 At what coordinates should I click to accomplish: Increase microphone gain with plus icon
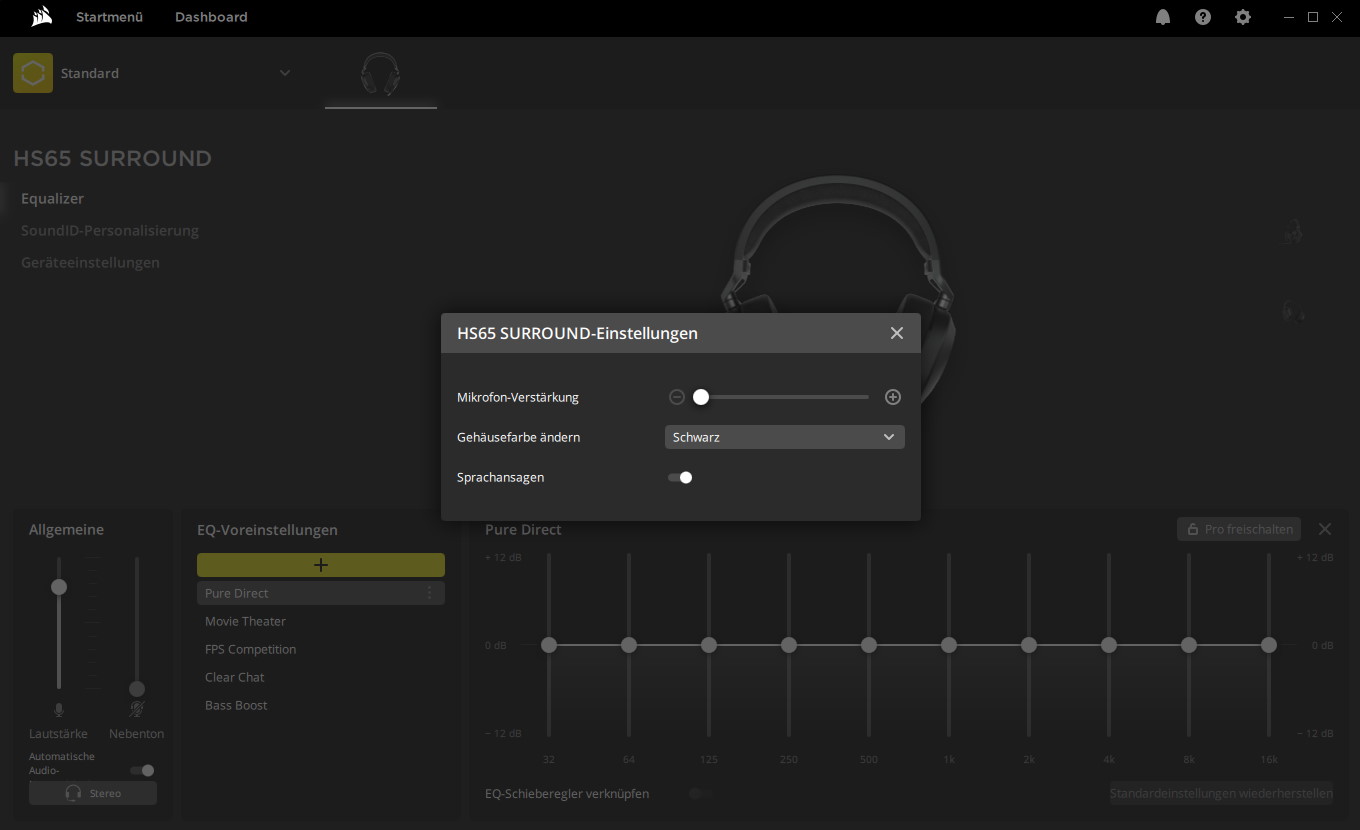pos(893,397)
